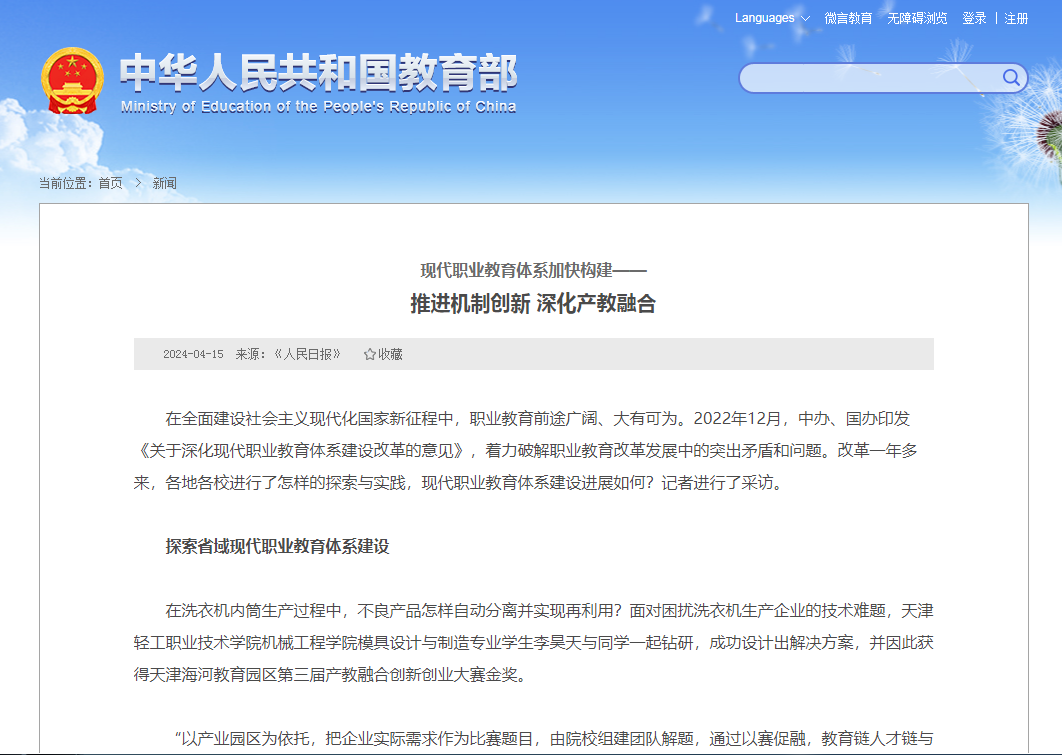Click the subtitle 现代职业教育体系加快构建
The height and width of the screenshot is (755, 1062).
coord(533,270)
